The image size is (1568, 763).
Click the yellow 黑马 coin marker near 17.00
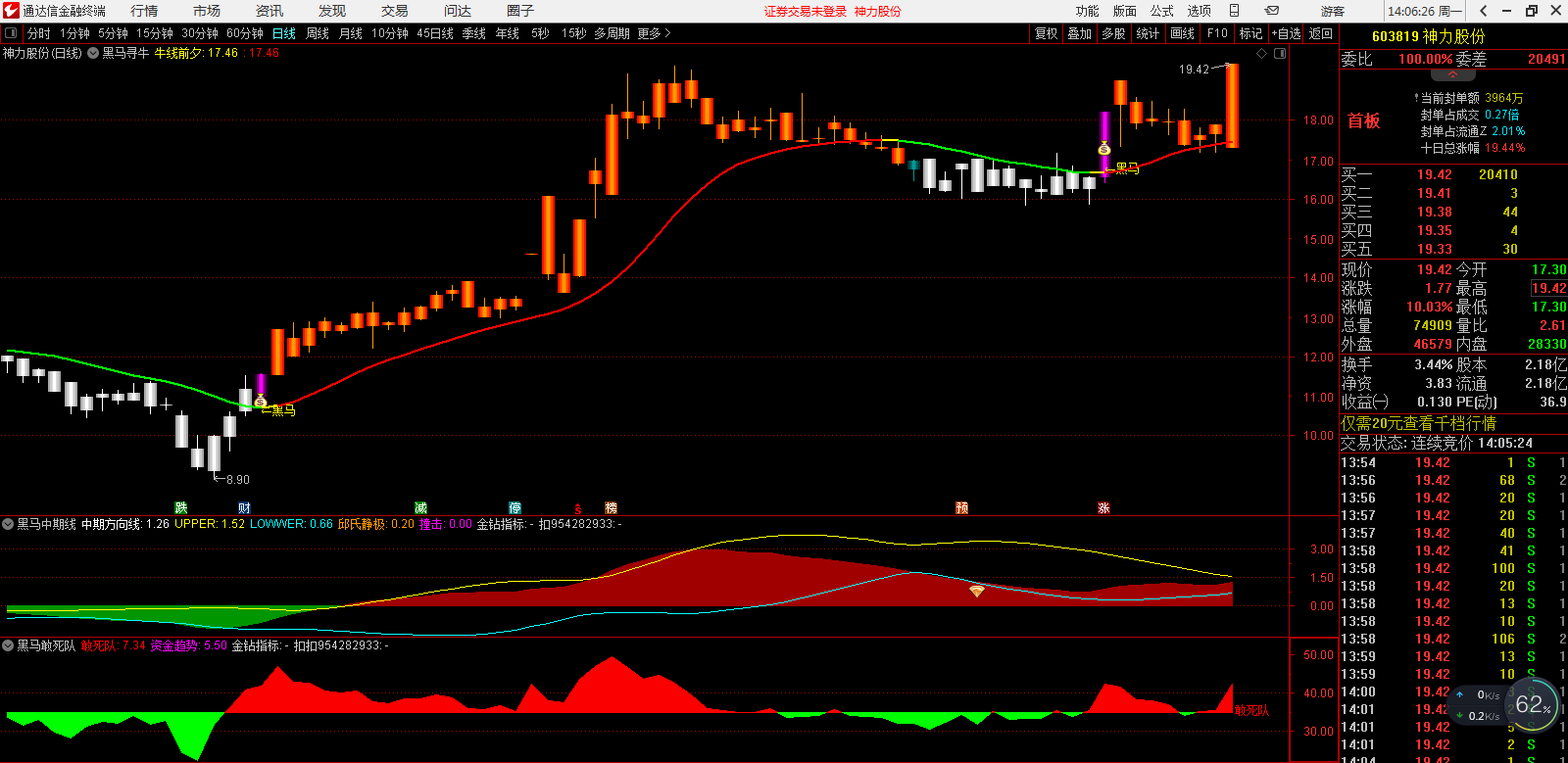pyautogui.click(x=1104, y=149)
